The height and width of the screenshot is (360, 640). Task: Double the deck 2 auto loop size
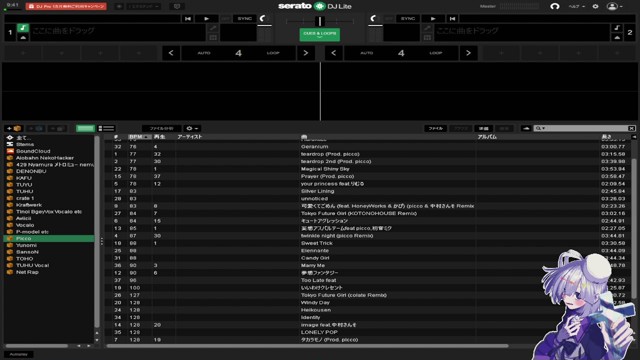468,53
